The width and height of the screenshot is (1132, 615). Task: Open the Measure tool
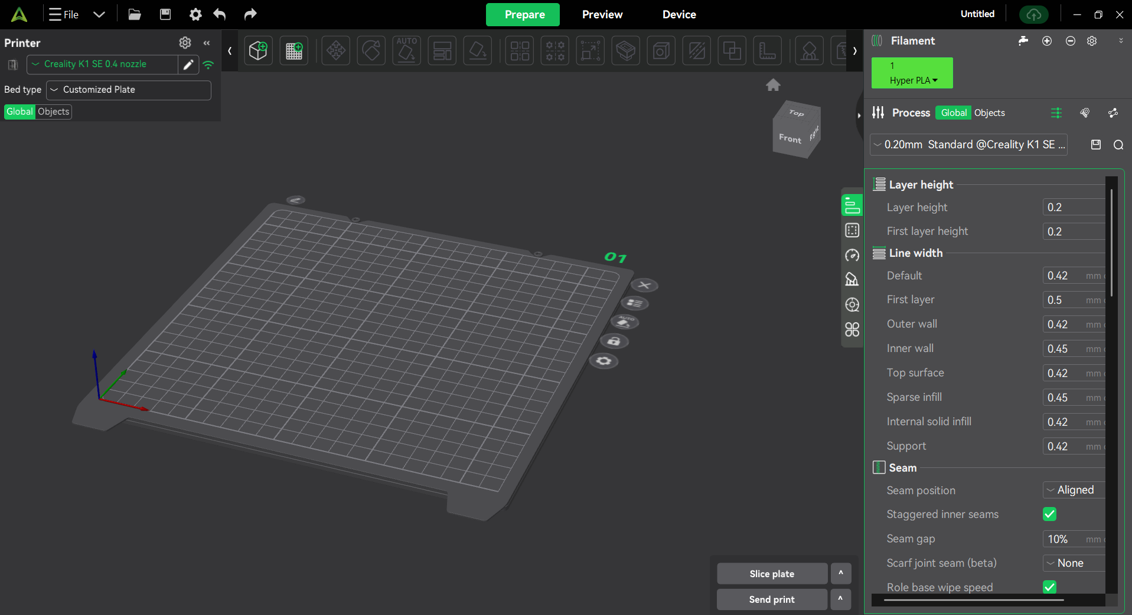[x=766, y=50]
